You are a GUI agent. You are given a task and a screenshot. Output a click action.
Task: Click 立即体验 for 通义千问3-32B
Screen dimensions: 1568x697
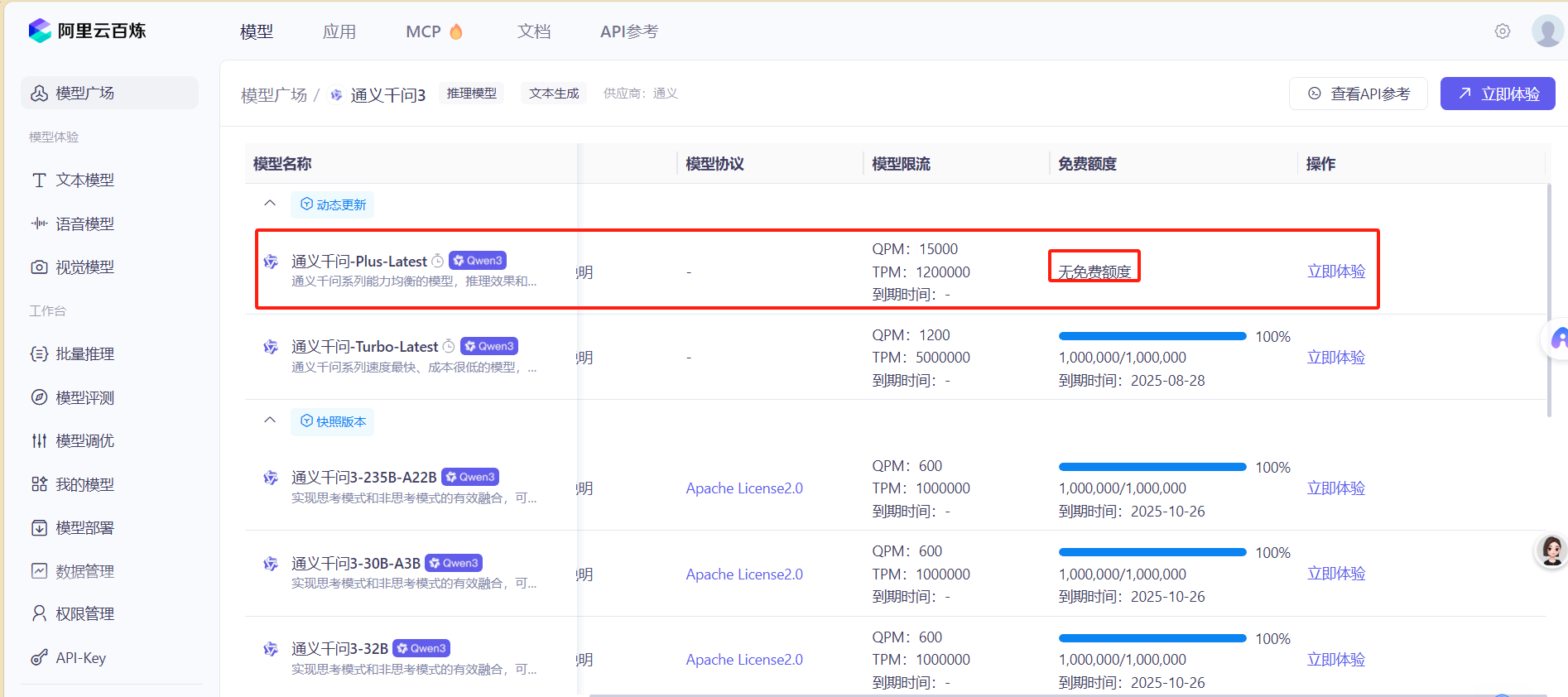(1336, 660)
